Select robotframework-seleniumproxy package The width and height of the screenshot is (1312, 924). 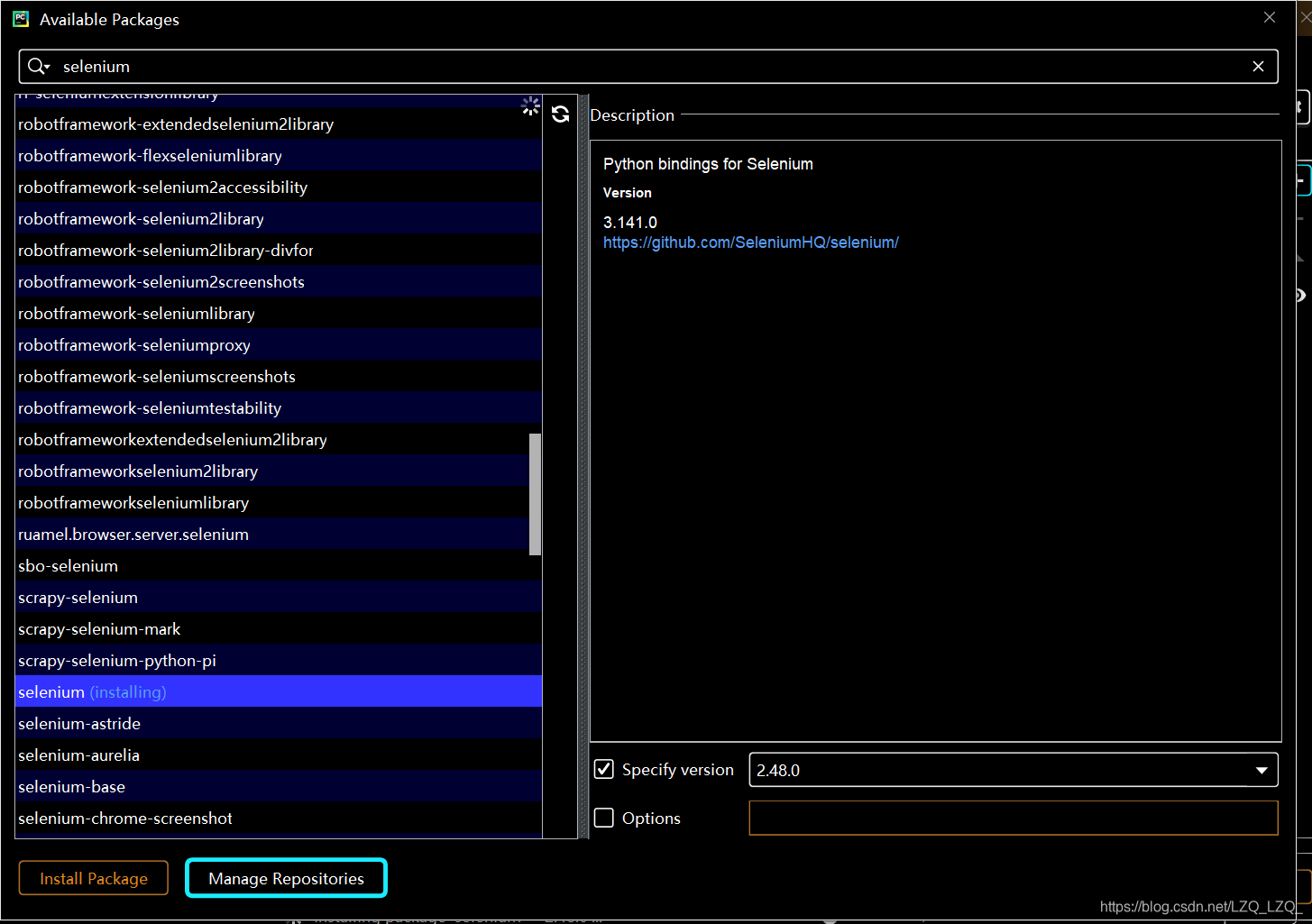click(279, 344)
